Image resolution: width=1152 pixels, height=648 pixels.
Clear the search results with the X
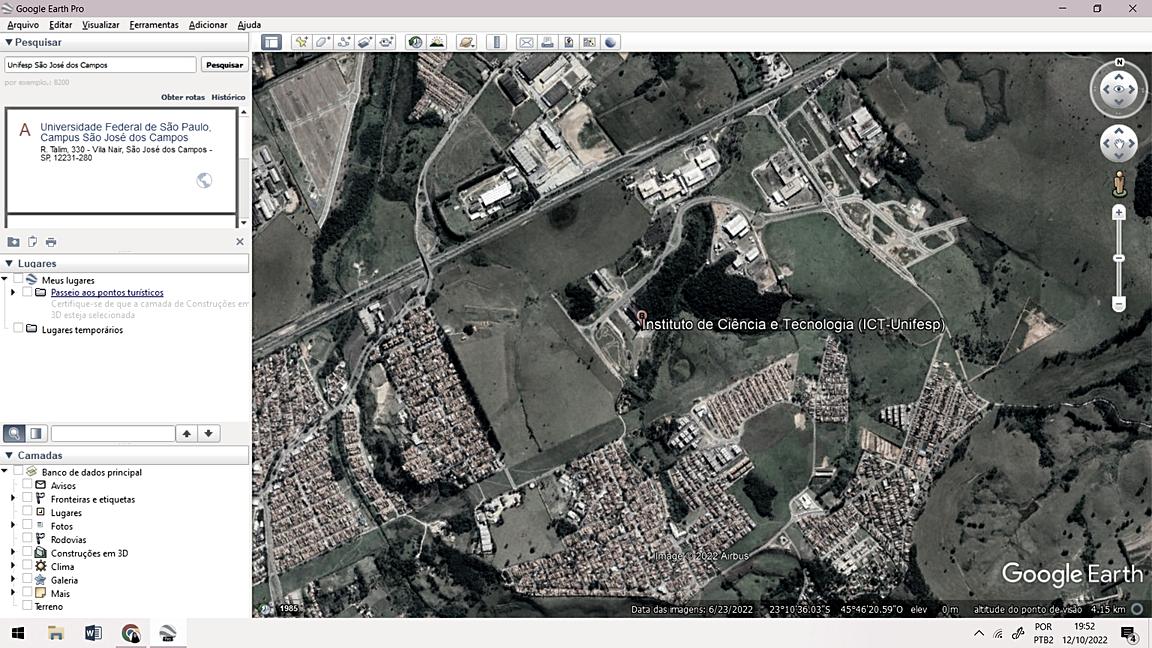(240, 242)
